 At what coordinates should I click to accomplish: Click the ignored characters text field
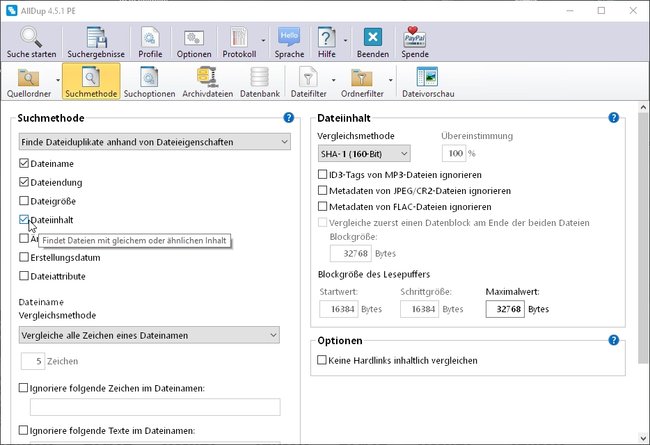pyautogui.click(x=155, y=407)
